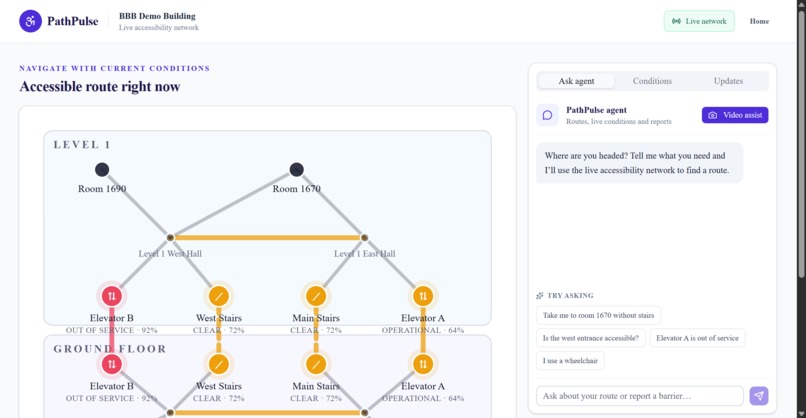The width and height of the screenshot is (806, 418).
Task: Click the 'LEVEL 1' floor heading
Action: [x=82, y=145]
